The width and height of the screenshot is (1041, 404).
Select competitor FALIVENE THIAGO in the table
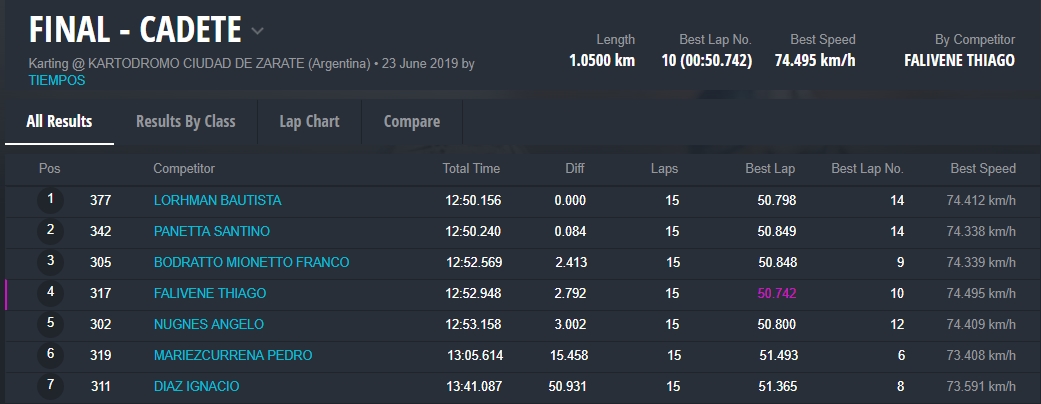[210, 293]
